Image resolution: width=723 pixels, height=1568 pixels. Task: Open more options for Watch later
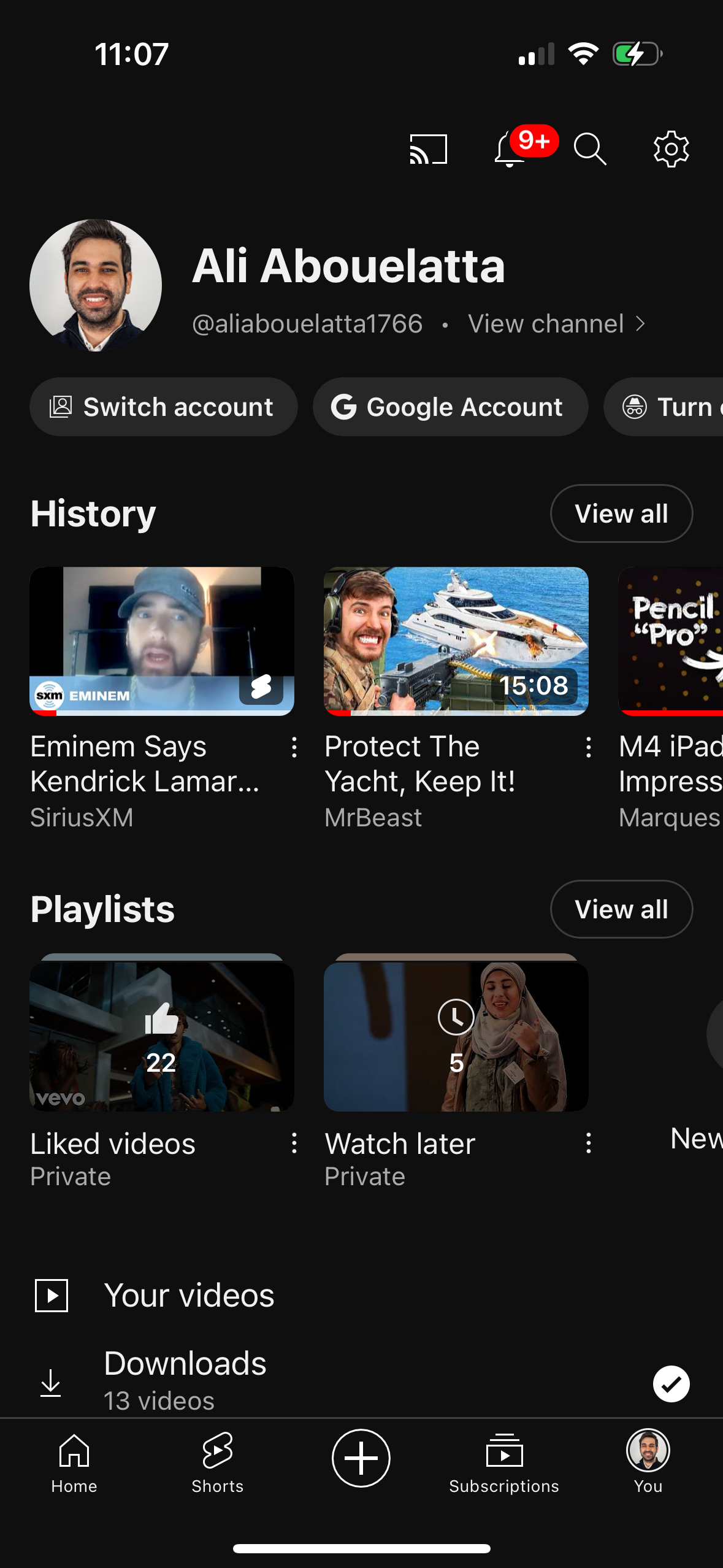[x=589, y=1143]
